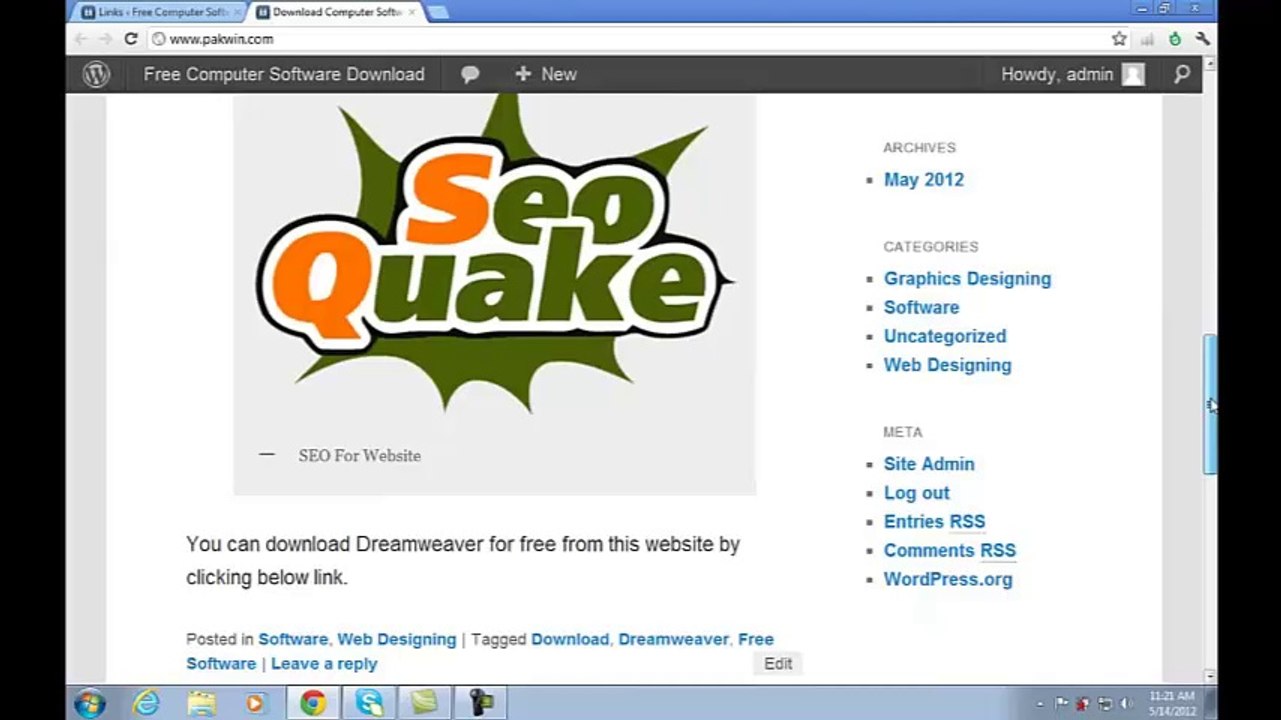Click Software in Posted in line
Screen dimensions: 1281x720
(x=293, y=639)
